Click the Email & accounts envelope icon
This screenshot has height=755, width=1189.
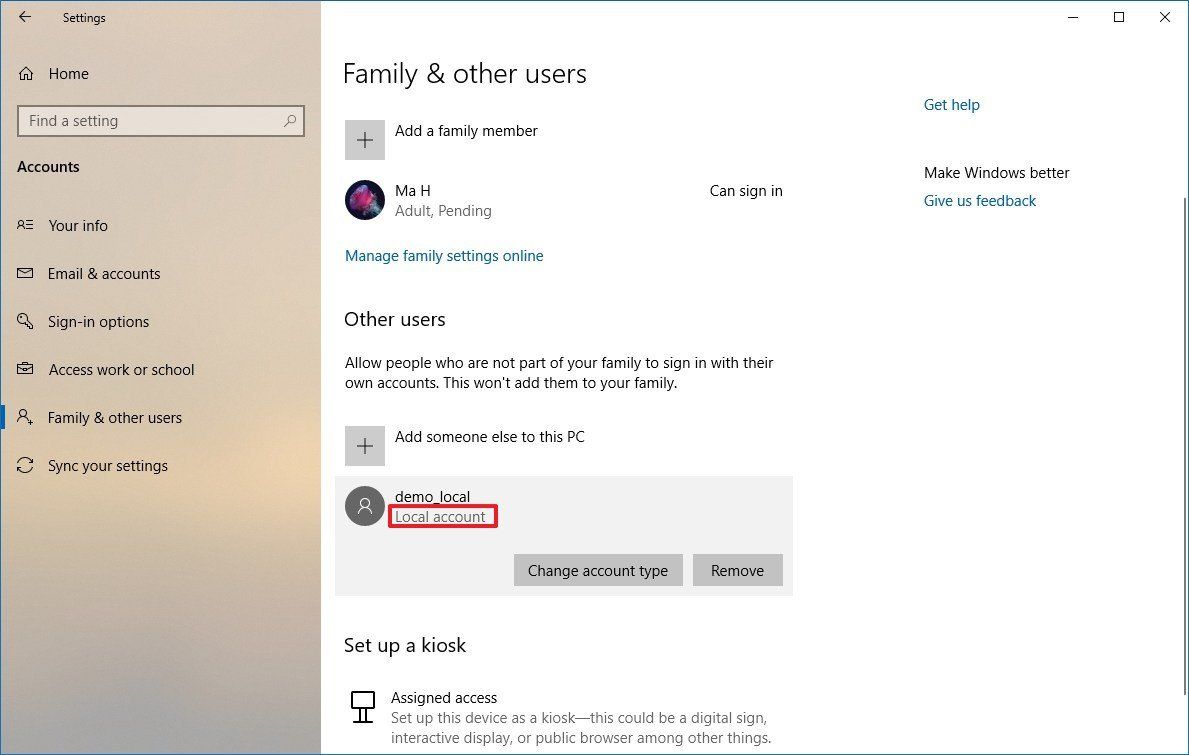pos(25,273)
